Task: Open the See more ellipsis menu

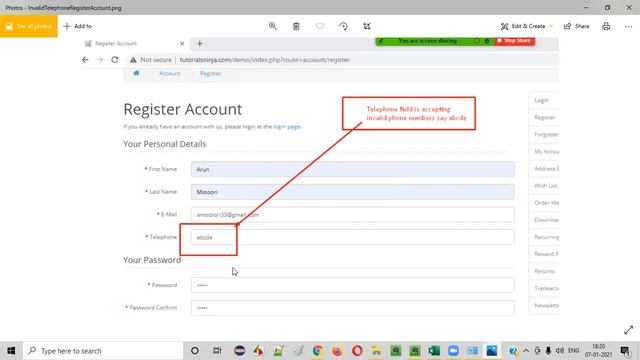Action: (628, 26)
